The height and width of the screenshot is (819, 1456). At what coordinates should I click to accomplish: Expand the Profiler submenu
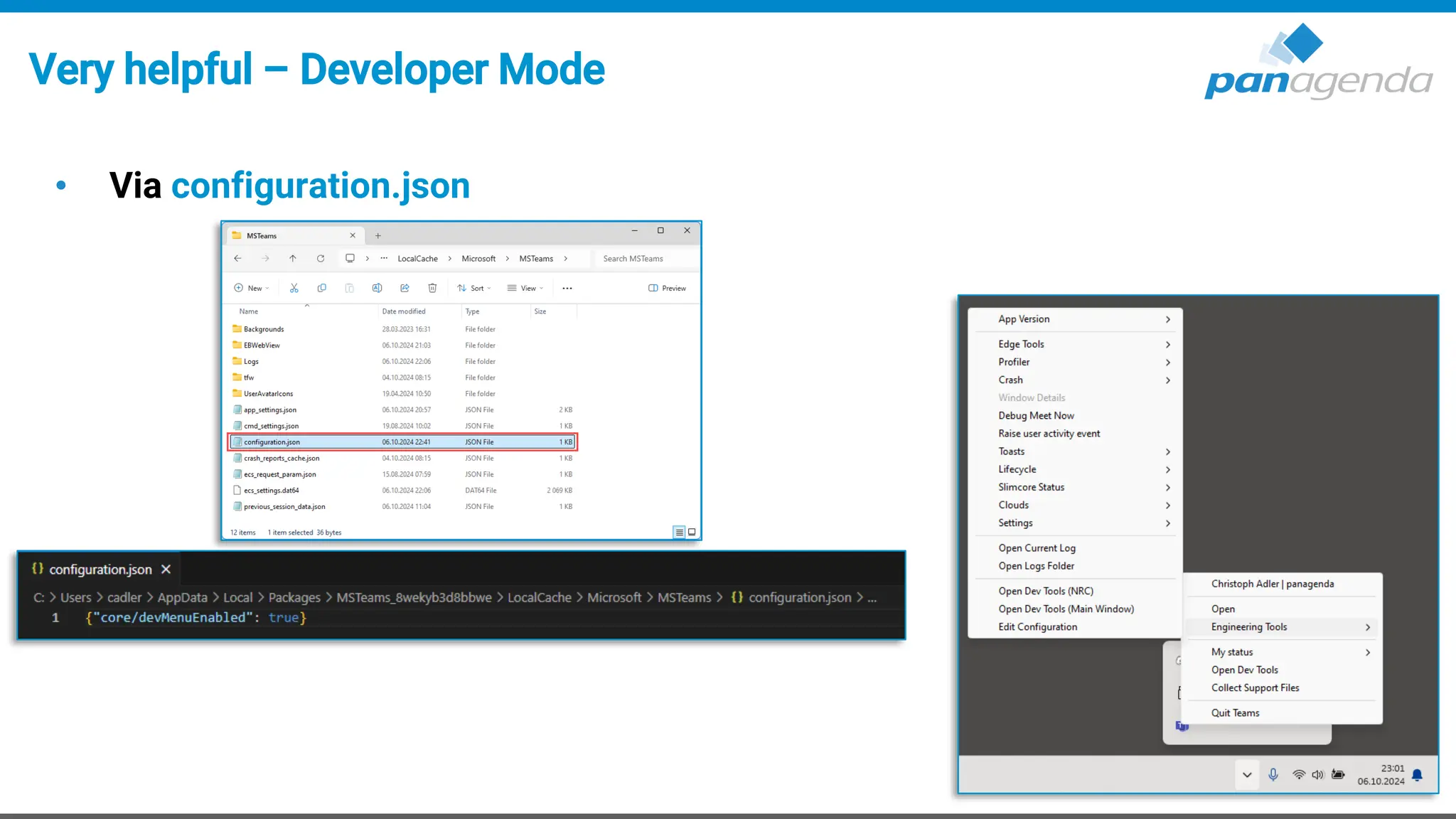click(x=1075, y=362)
